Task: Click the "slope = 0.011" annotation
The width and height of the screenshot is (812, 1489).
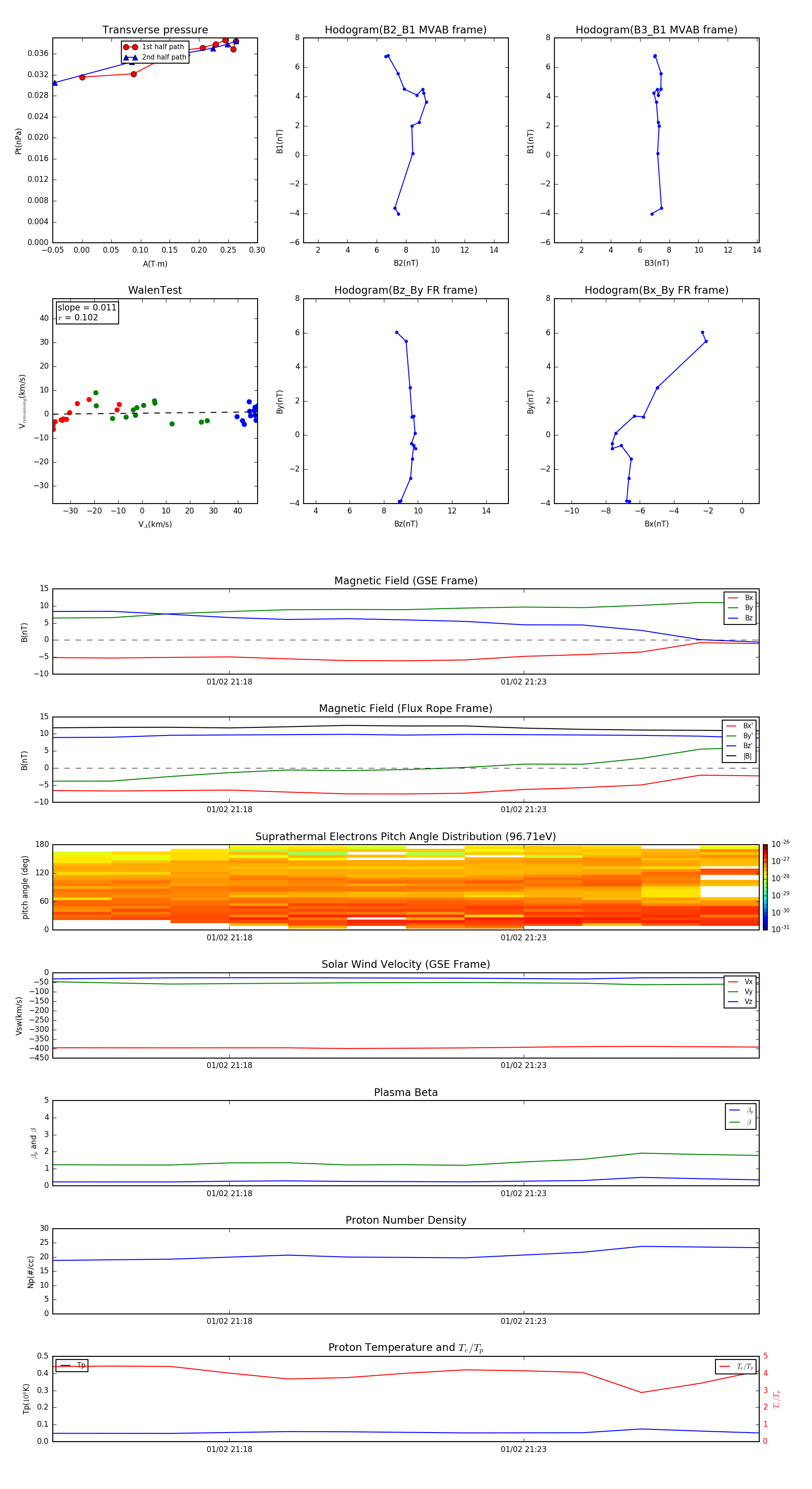Action: (x=87, y=308)
